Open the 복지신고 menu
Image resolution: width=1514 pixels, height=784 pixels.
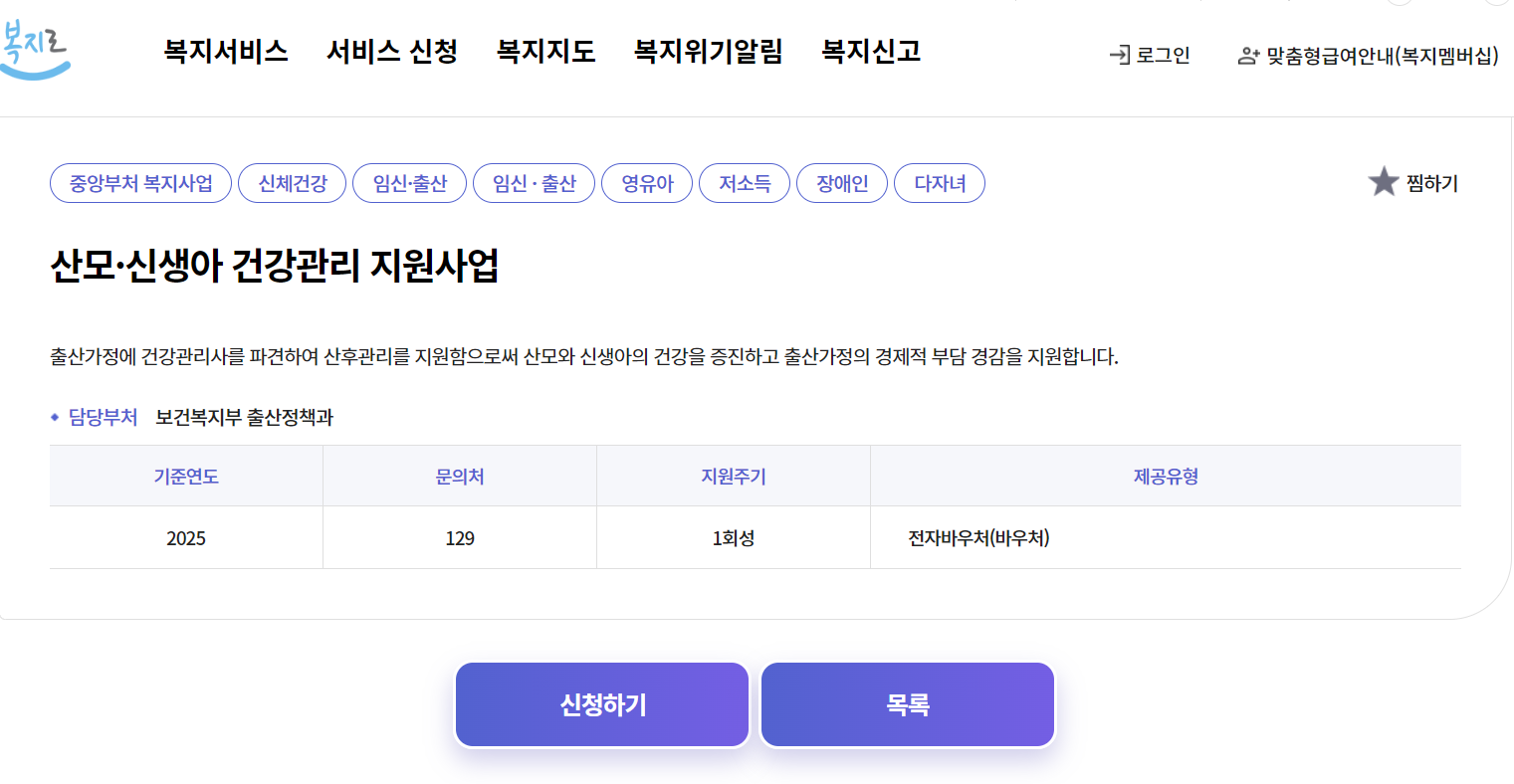click(870, 53)
